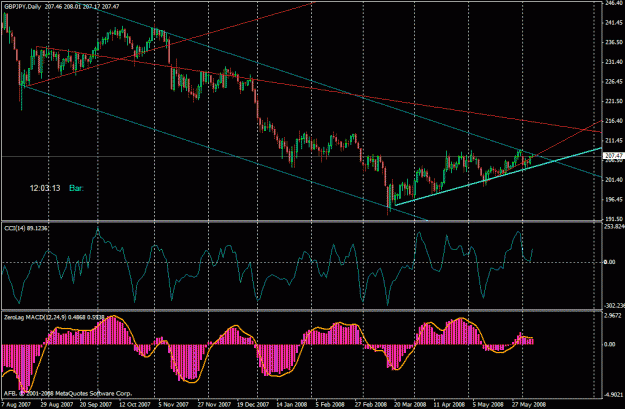Image resolution: width=625 pixels, height=409 pixels.
Task: Click the -4.9021 MACD scale value
Action: pos(615,395)
